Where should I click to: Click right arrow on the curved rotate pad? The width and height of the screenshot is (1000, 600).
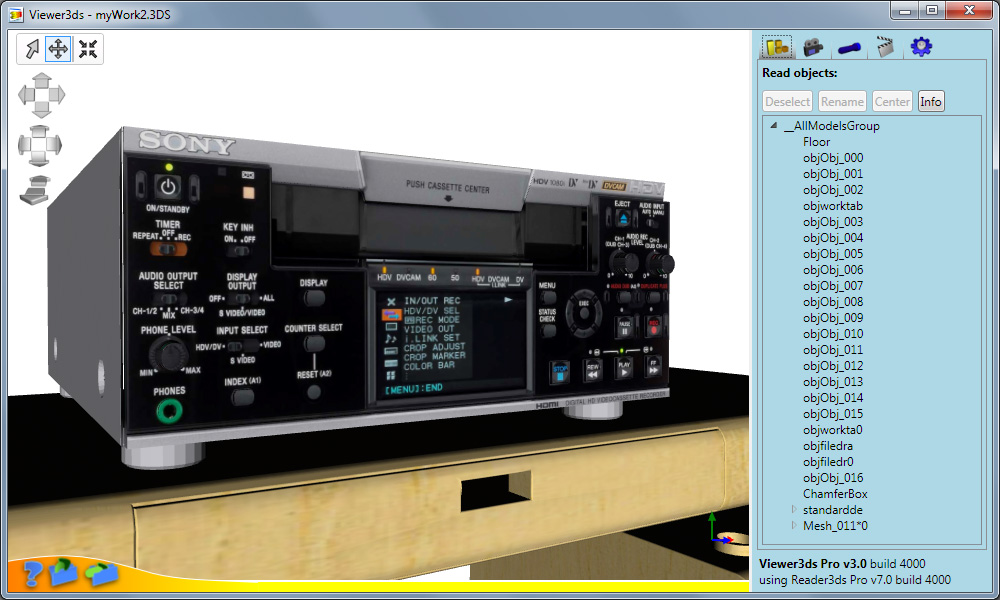(55, 145)
